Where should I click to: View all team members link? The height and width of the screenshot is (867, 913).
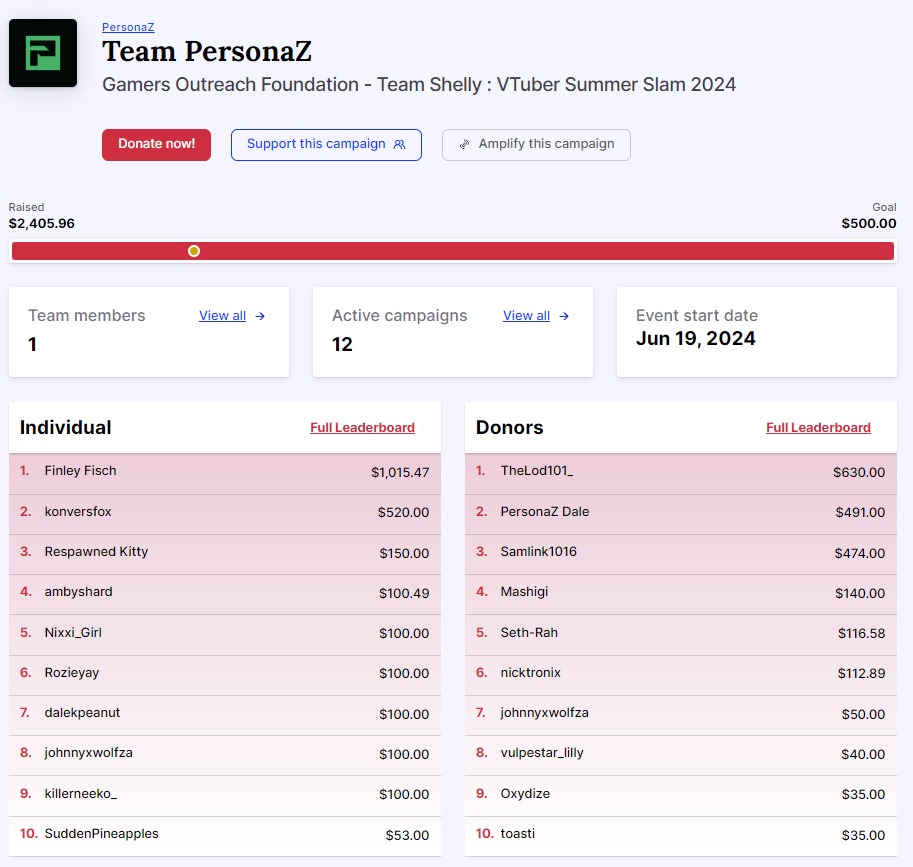(x=222, y=316)
